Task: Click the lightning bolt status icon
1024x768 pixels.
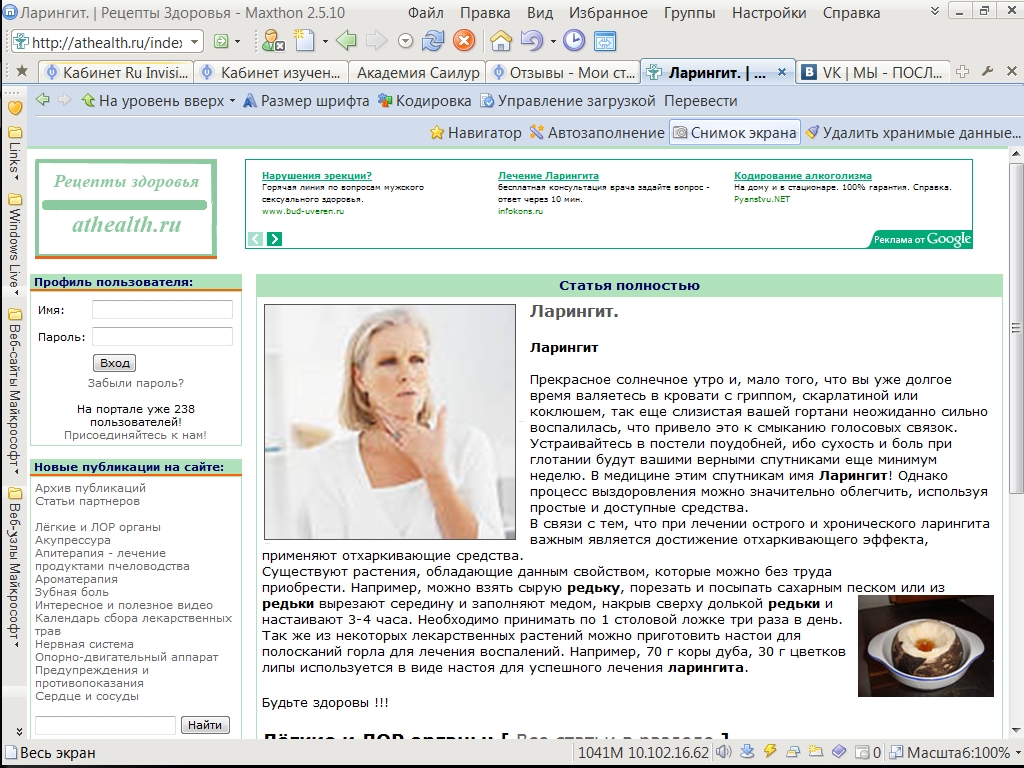Action: (x=770, y=752)
